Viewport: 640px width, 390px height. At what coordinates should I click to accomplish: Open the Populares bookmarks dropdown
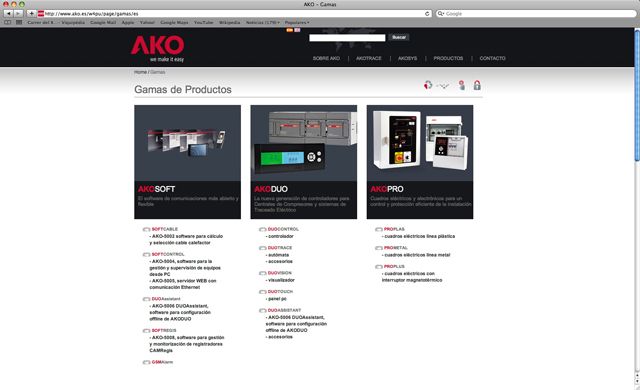(297, 22)
